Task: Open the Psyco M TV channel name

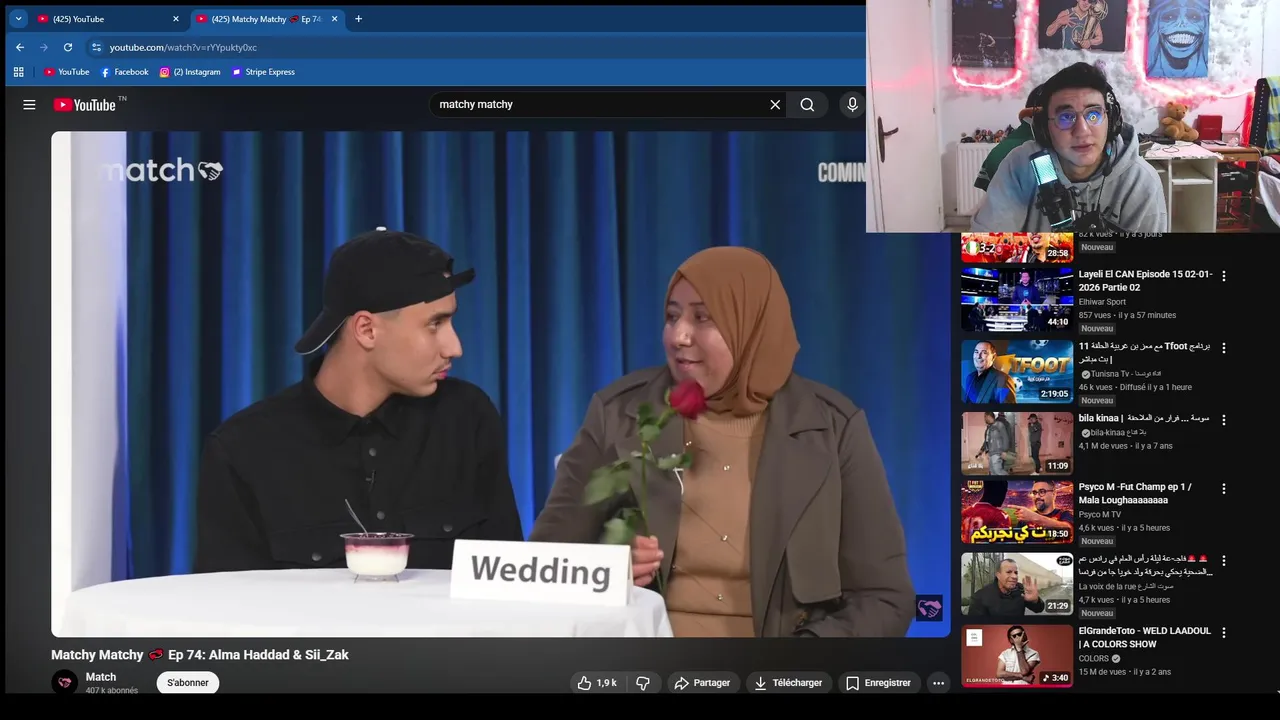Action: (x=1100, y=515)
